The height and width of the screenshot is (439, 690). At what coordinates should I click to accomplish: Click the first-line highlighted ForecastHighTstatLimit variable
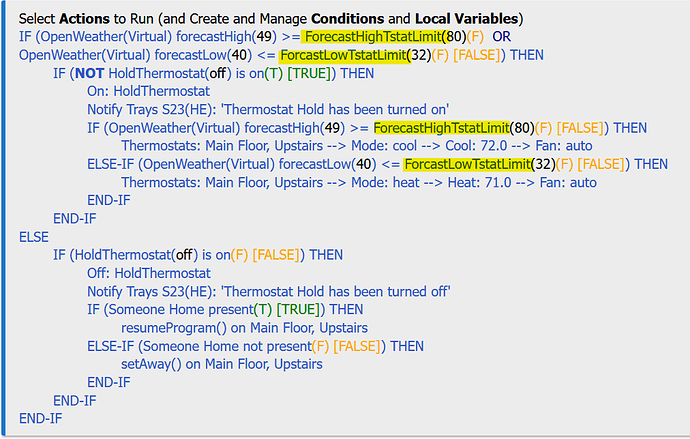pos(372,37)
